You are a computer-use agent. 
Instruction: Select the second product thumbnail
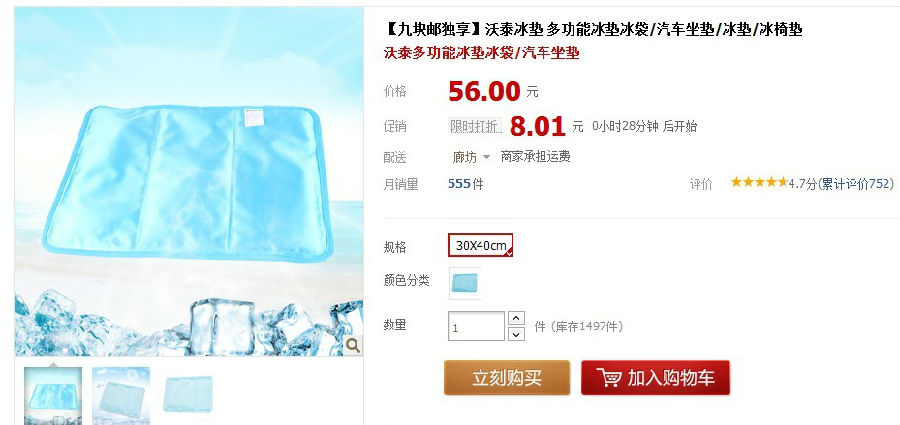click(121, 396)
